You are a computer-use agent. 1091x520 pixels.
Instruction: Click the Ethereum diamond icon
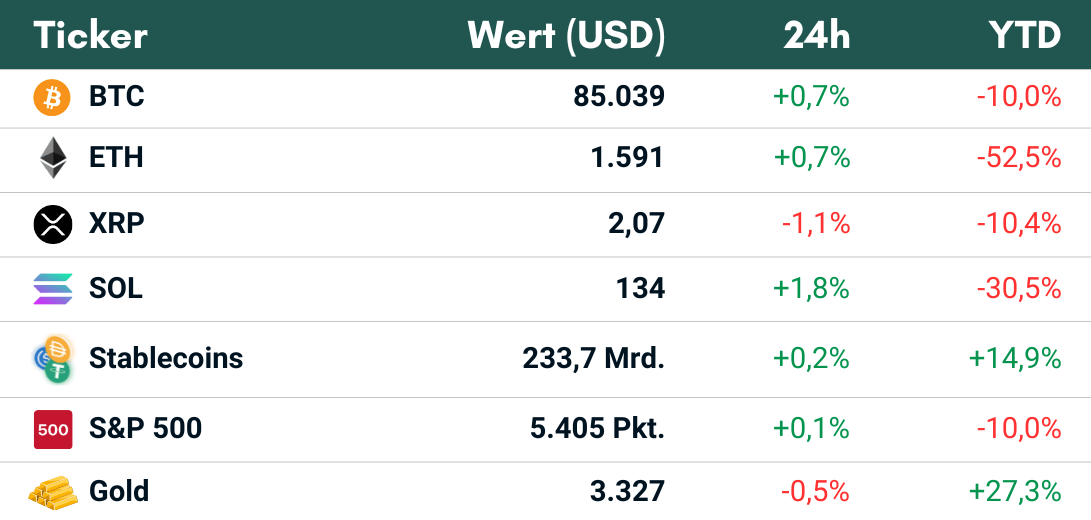tap(52, 158)
